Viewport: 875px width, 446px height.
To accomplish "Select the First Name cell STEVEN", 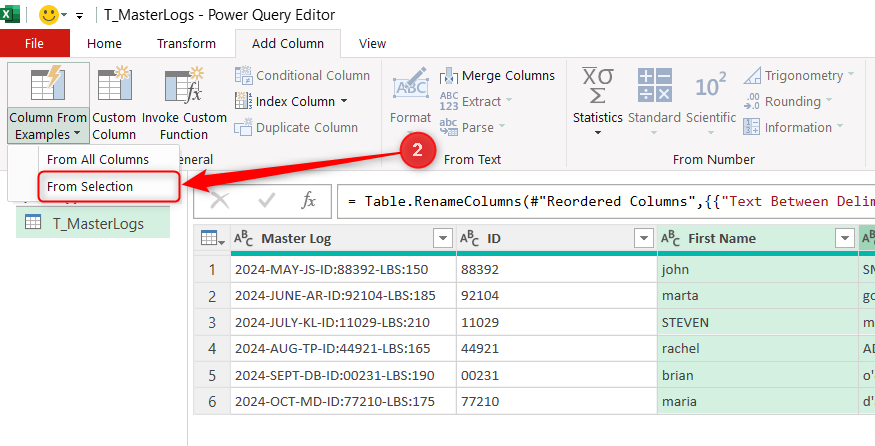I will click(x=757, y=322).
